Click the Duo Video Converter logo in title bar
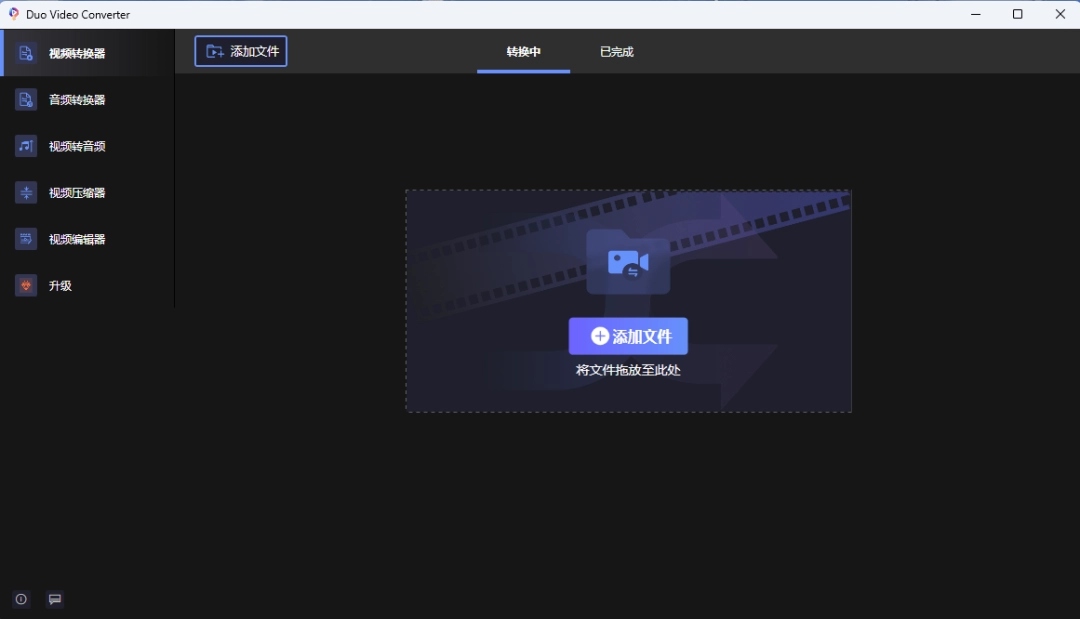 pyautogui.click(x=14, y=14)
